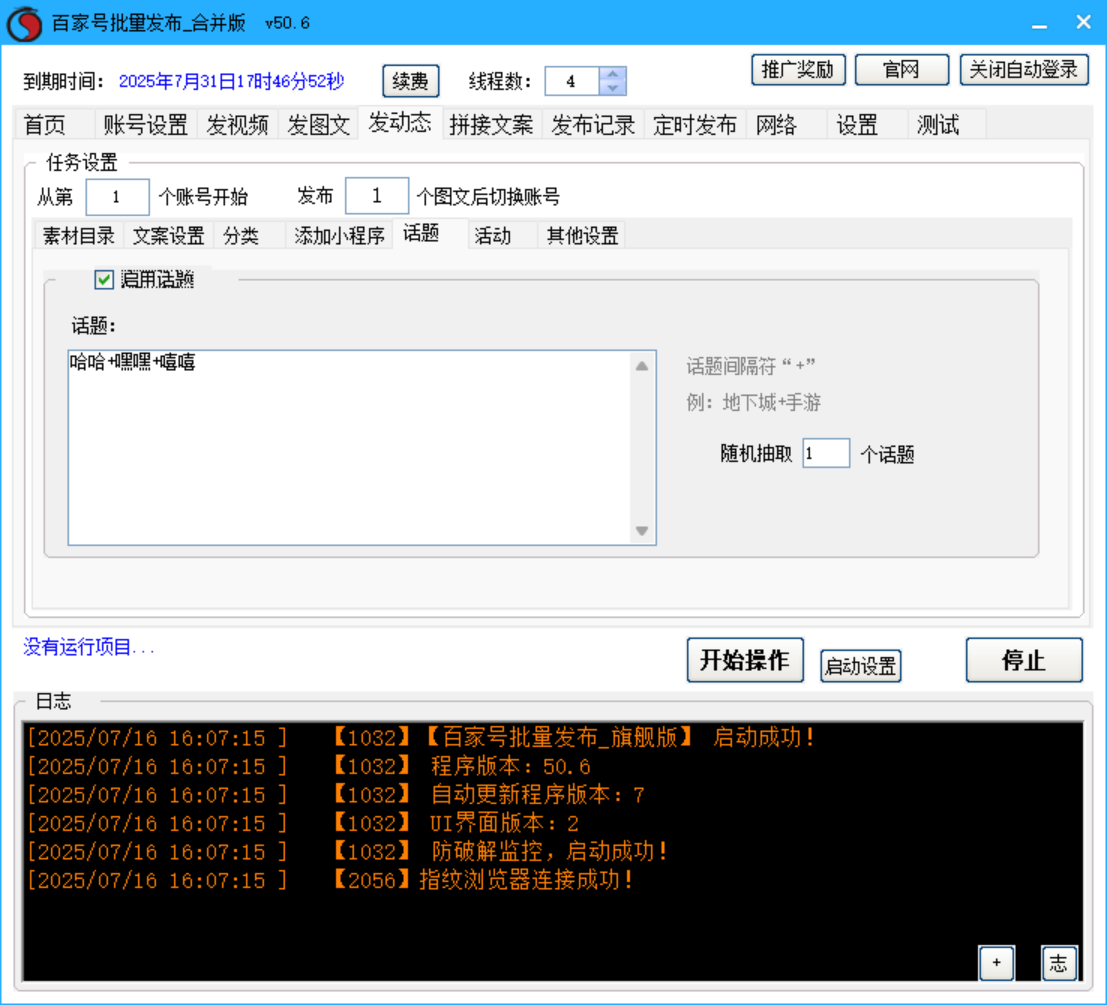Image resolution: width=1107 pixels, height=1005 pixels.
Task: Open 启动设置 button
Action: [861, 666]
